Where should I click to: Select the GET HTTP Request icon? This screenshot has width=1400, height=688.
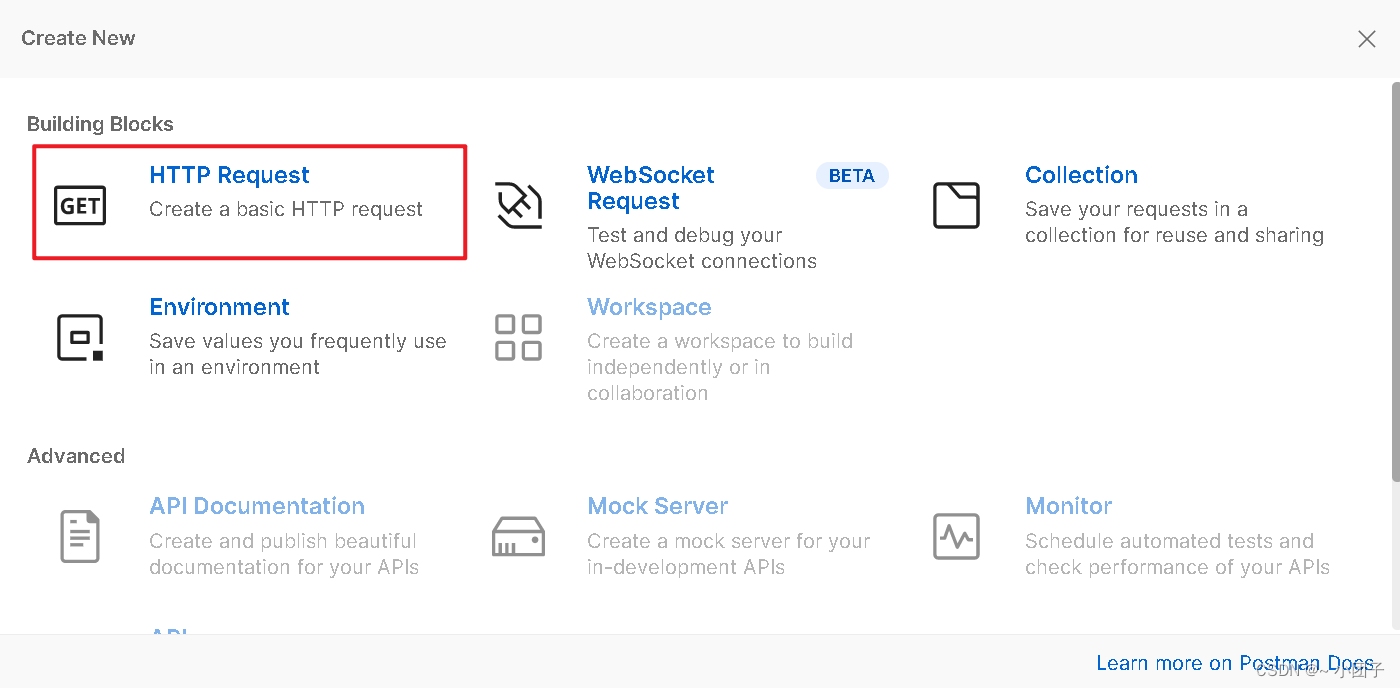pos(80,204)
